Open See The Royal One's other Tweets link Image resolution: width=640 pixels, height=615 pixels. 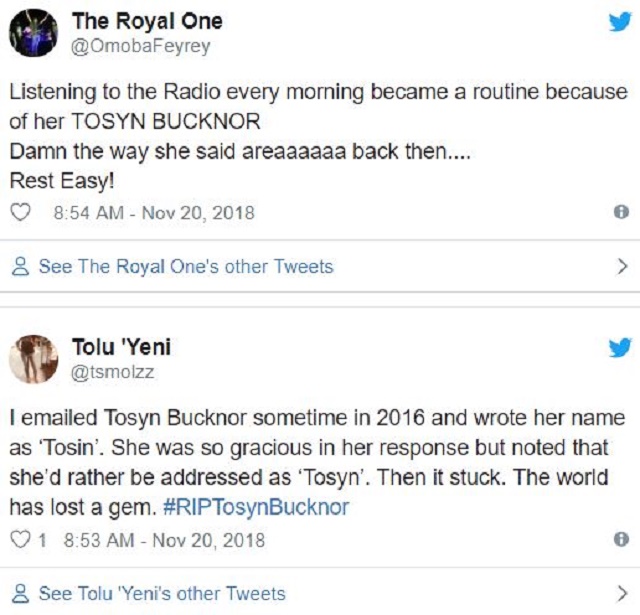(186, 267)
